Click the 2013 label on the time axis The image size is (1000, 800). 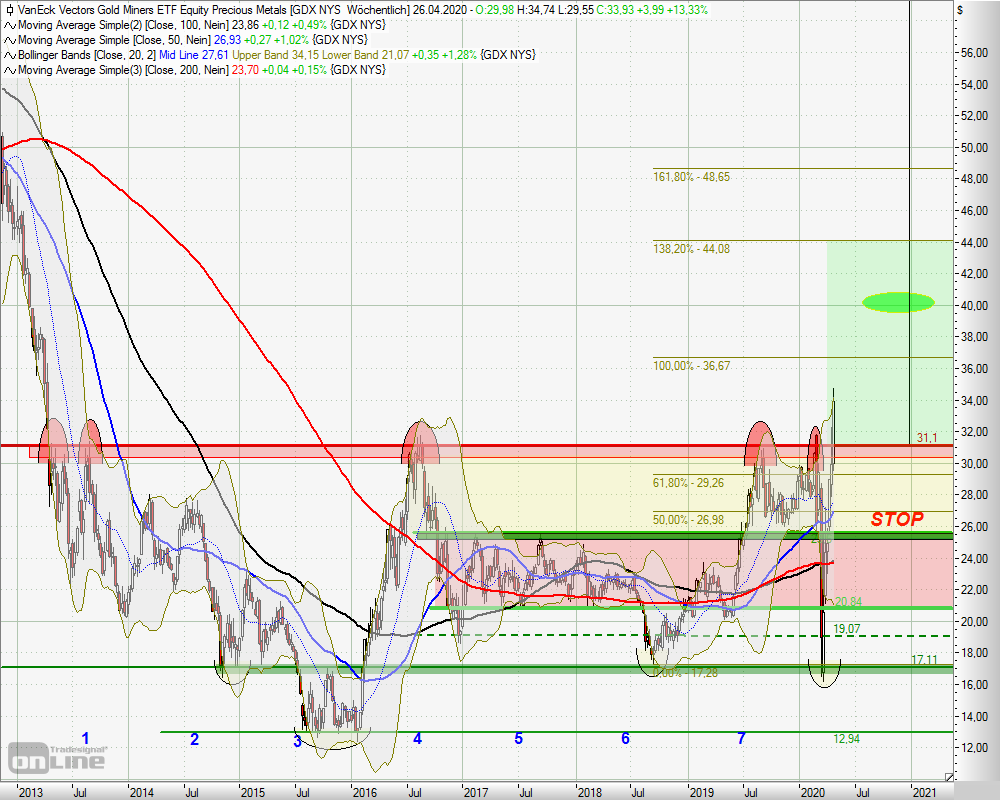coord(30,792)
